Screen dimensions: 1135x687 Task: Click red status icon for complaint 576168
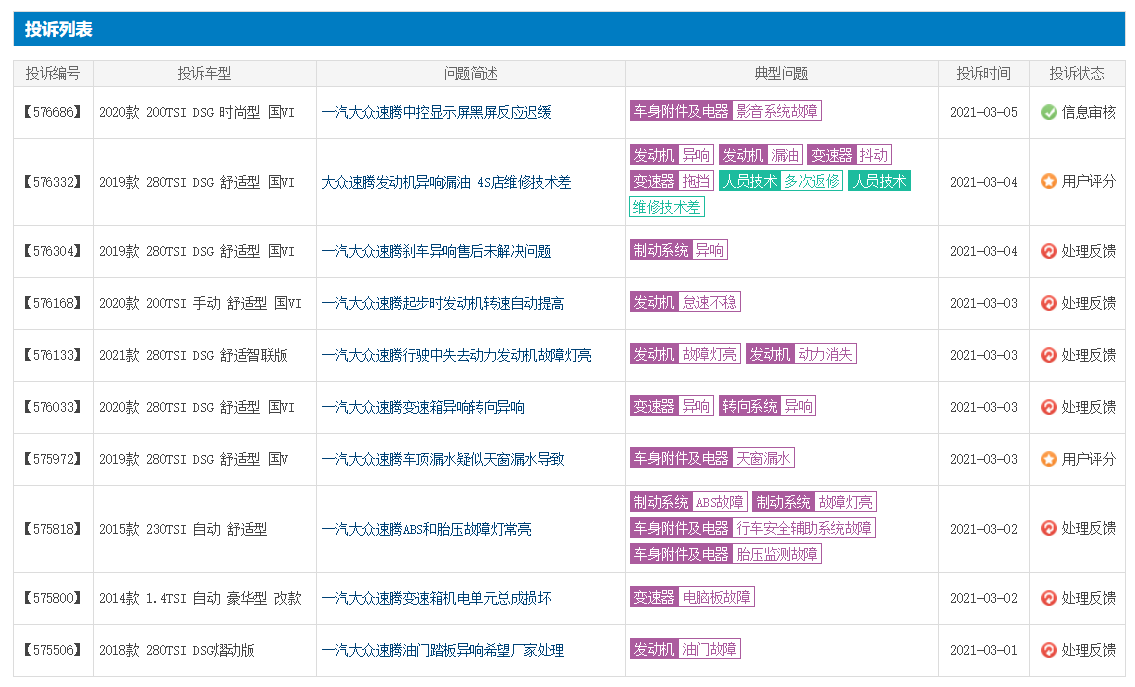1048,303
